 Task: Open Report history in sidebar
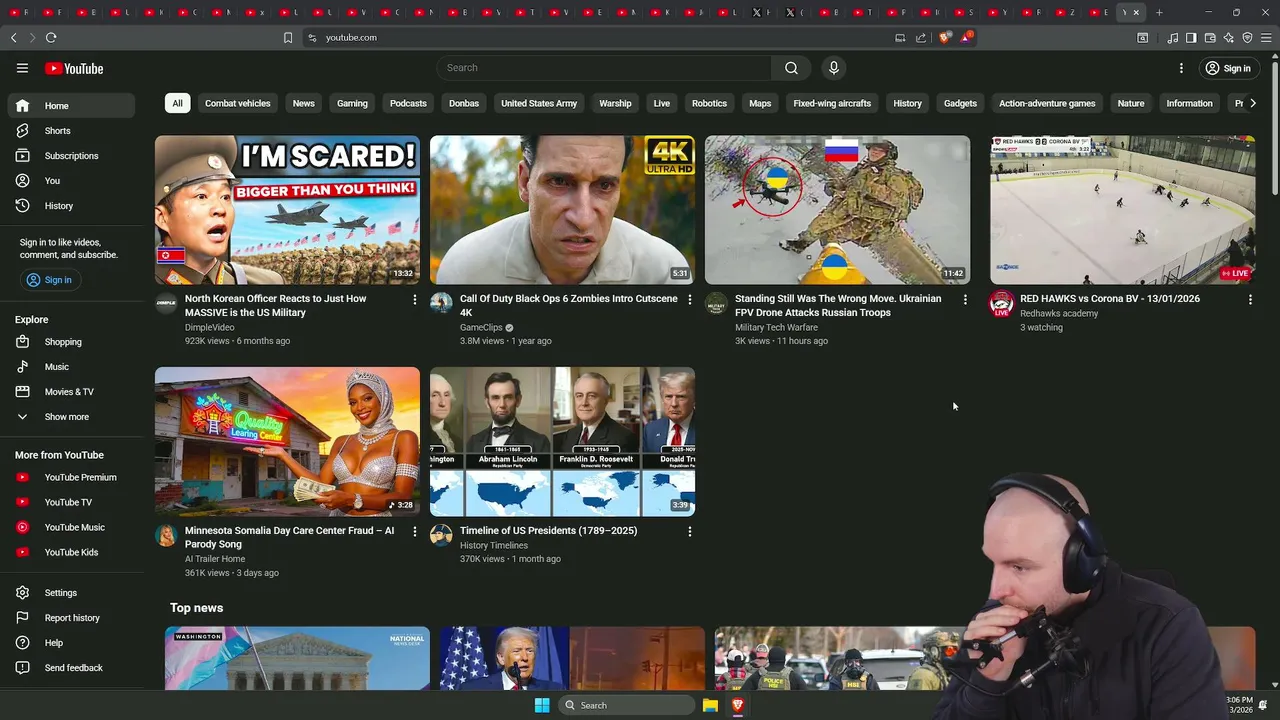70,618
